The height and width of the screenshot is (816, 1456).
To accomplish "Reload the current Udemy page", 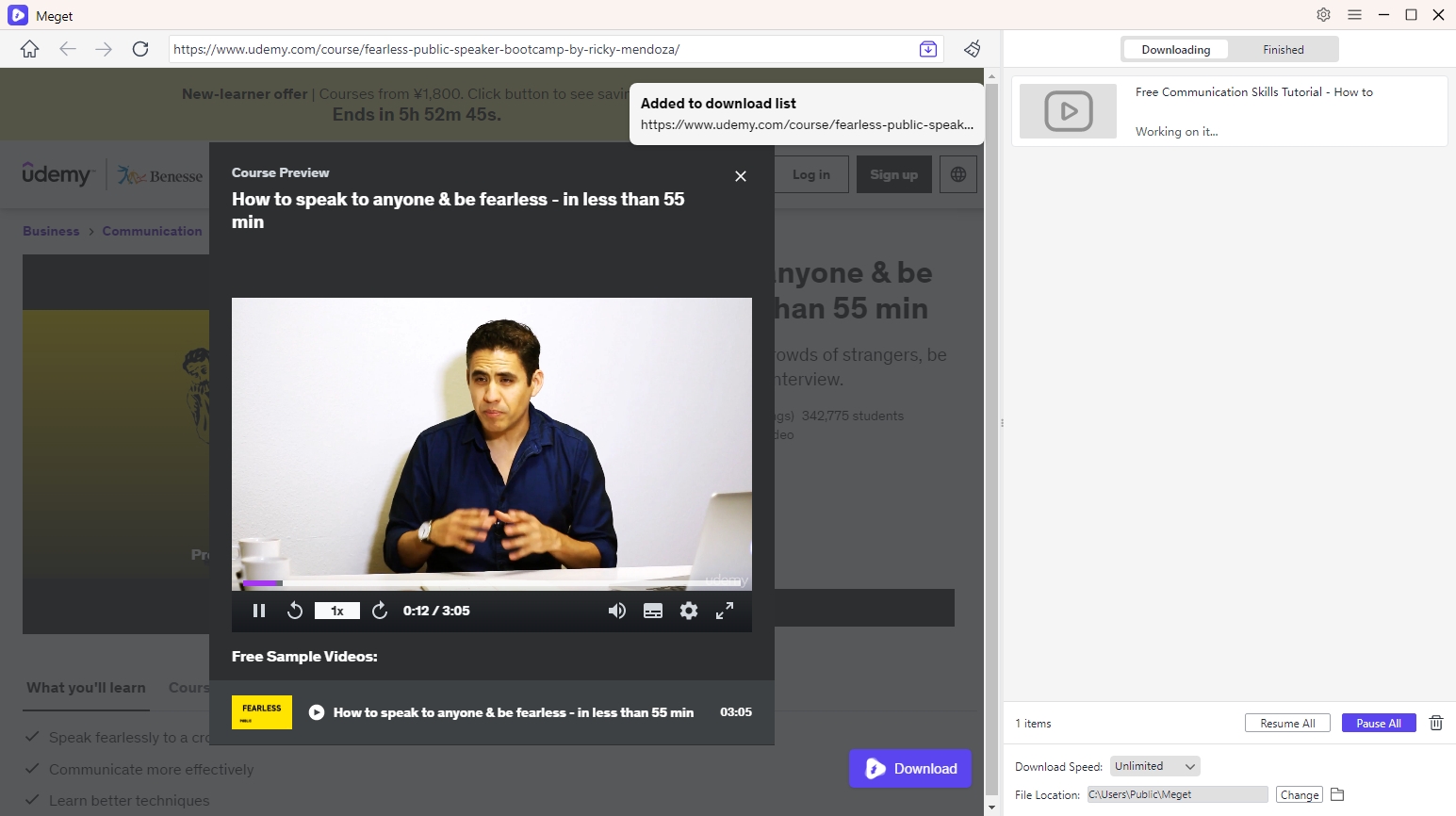I will pos(140,49).
